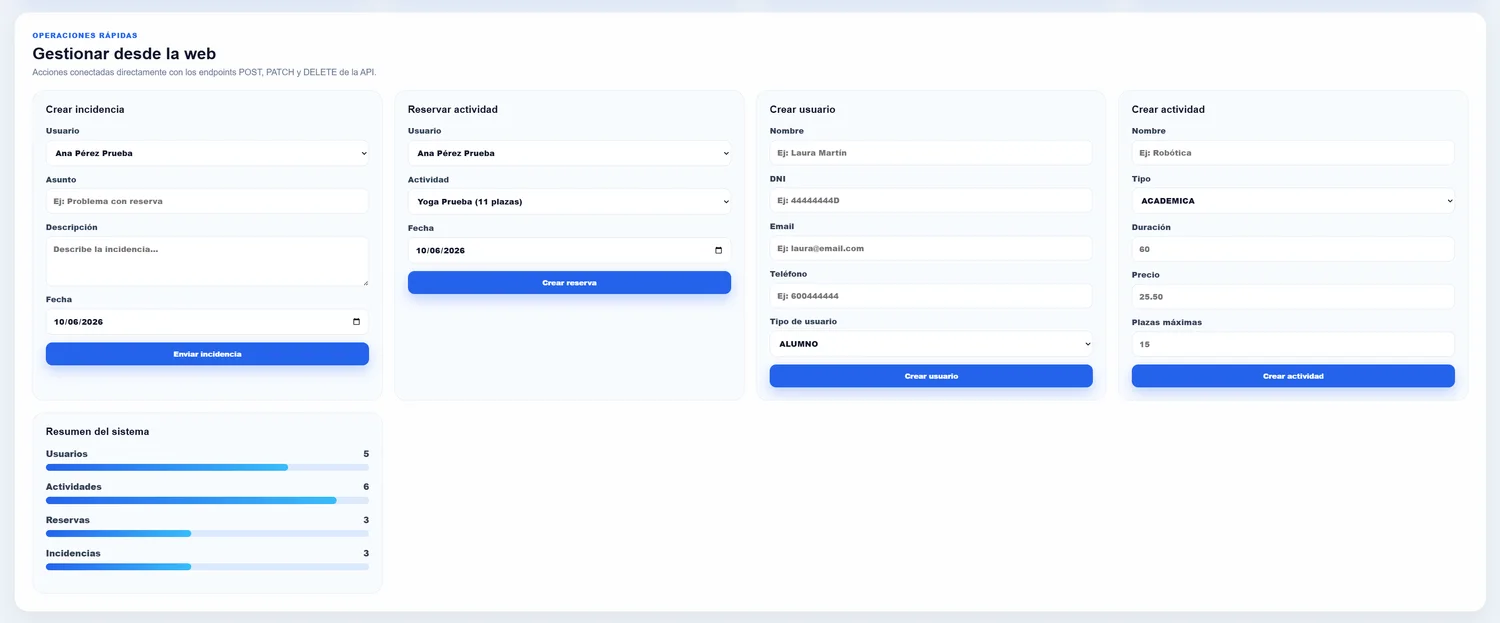Select the Email input field
Screen dimensions: 1500x623
[931, 248]
